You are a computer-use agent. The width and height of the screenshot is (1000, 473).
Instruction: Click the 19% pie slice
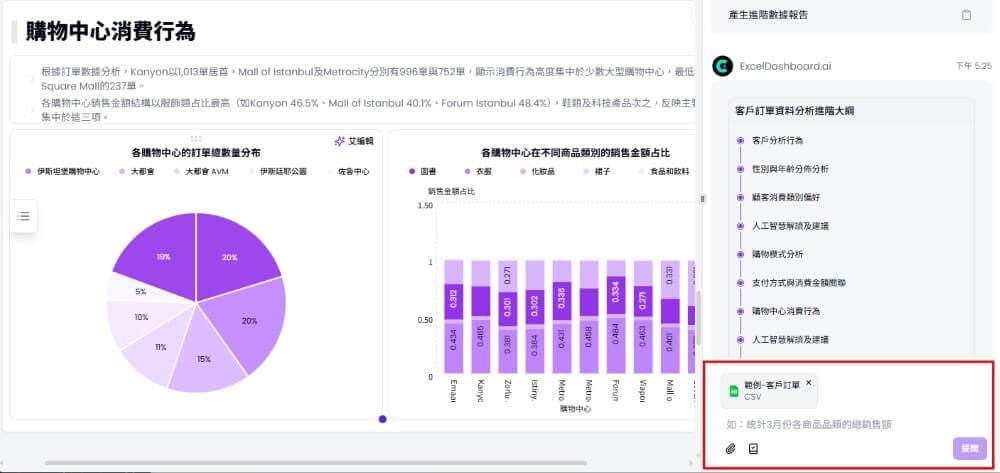pyautogui.click(x=163, y=255)
